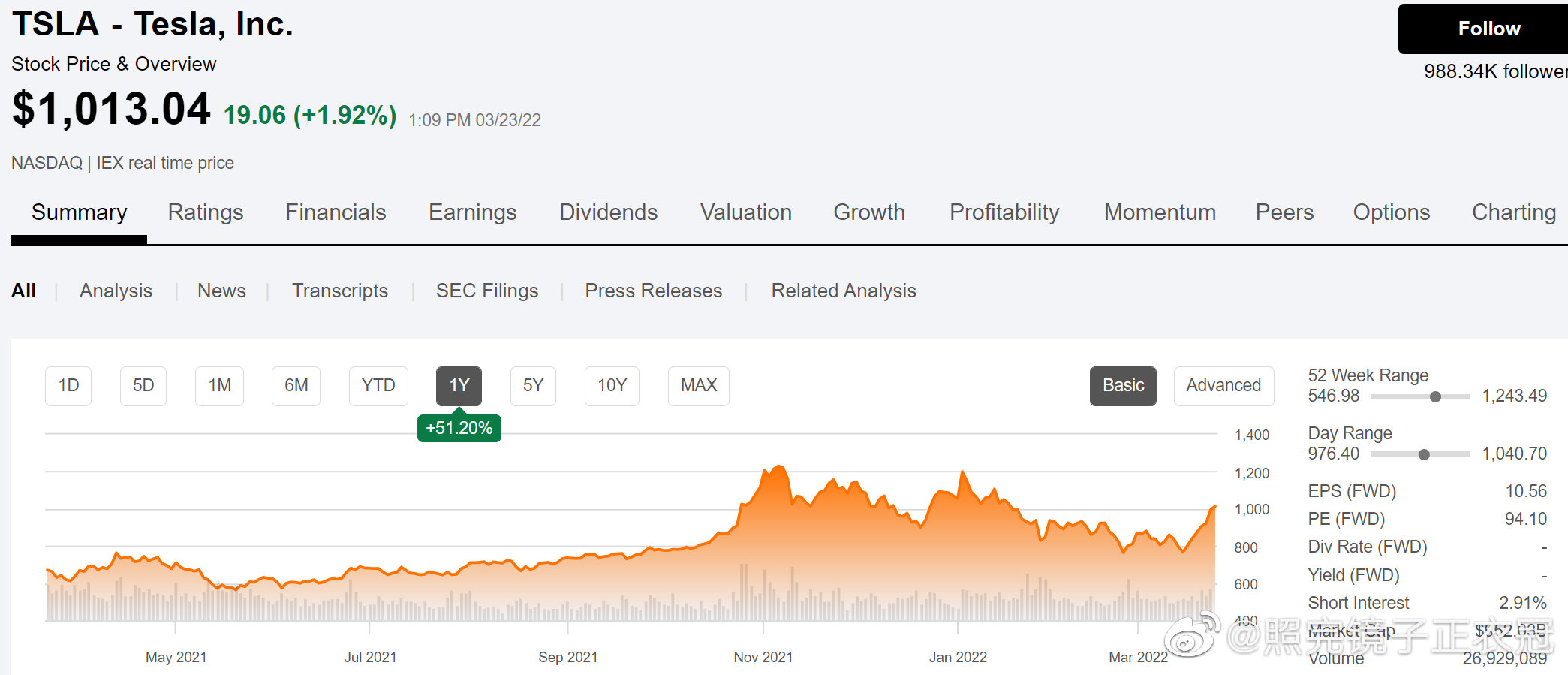Show the MAX chart range
This screenshot has width=1568, height=675.
(x=699, y=386)
